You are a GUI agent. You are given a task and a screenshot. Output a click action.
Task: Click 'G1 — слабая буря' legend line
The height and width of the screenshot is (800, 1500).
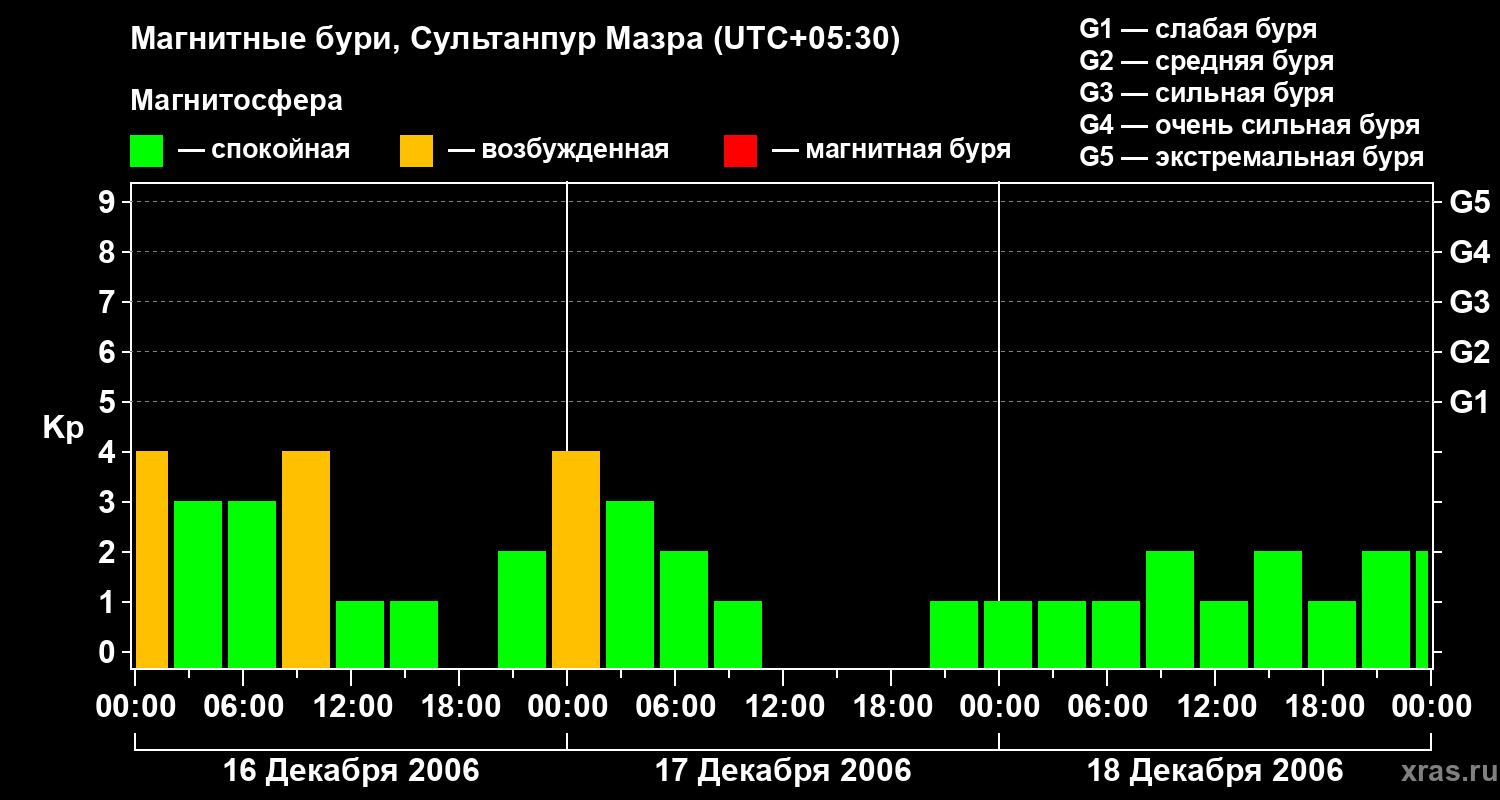[1198, 29]
